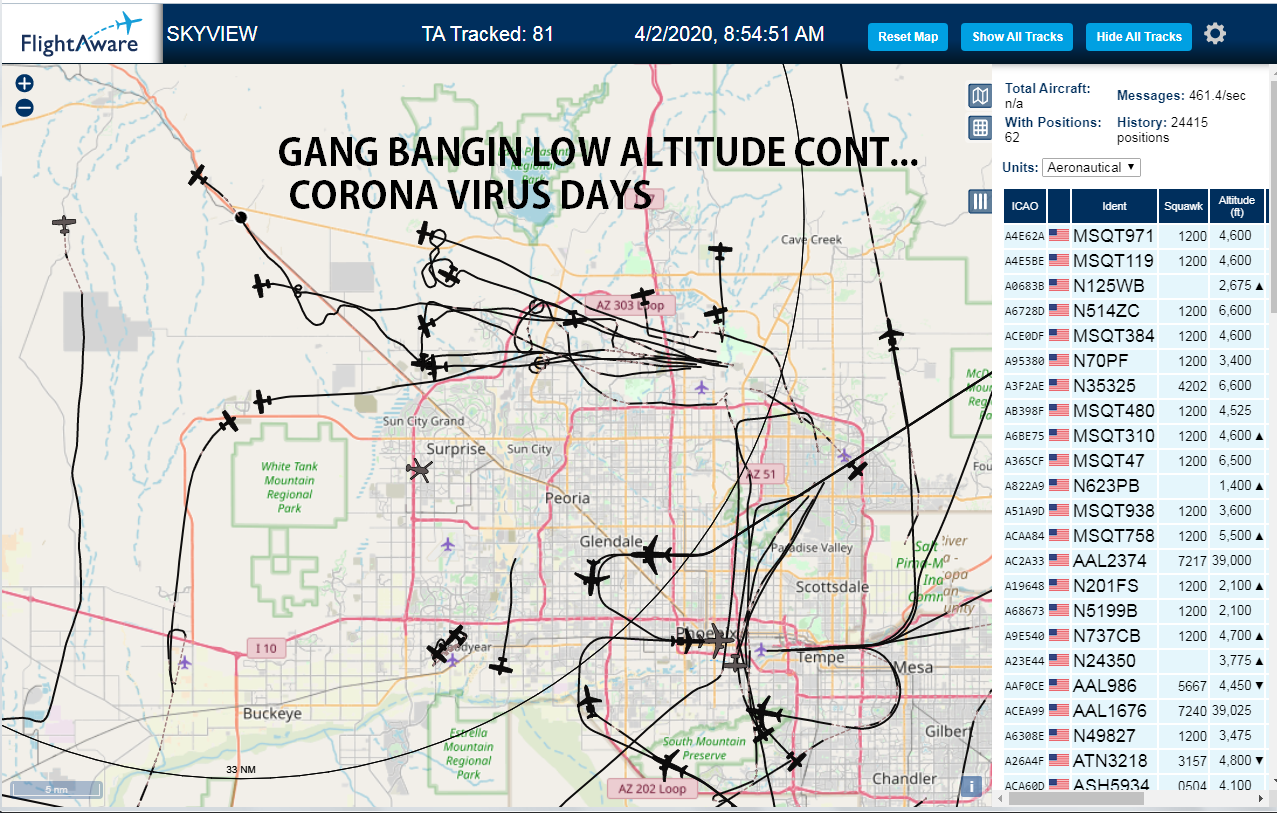
Task: Toggle the map view sidebar icon
Action: click(x=980, y=96)
